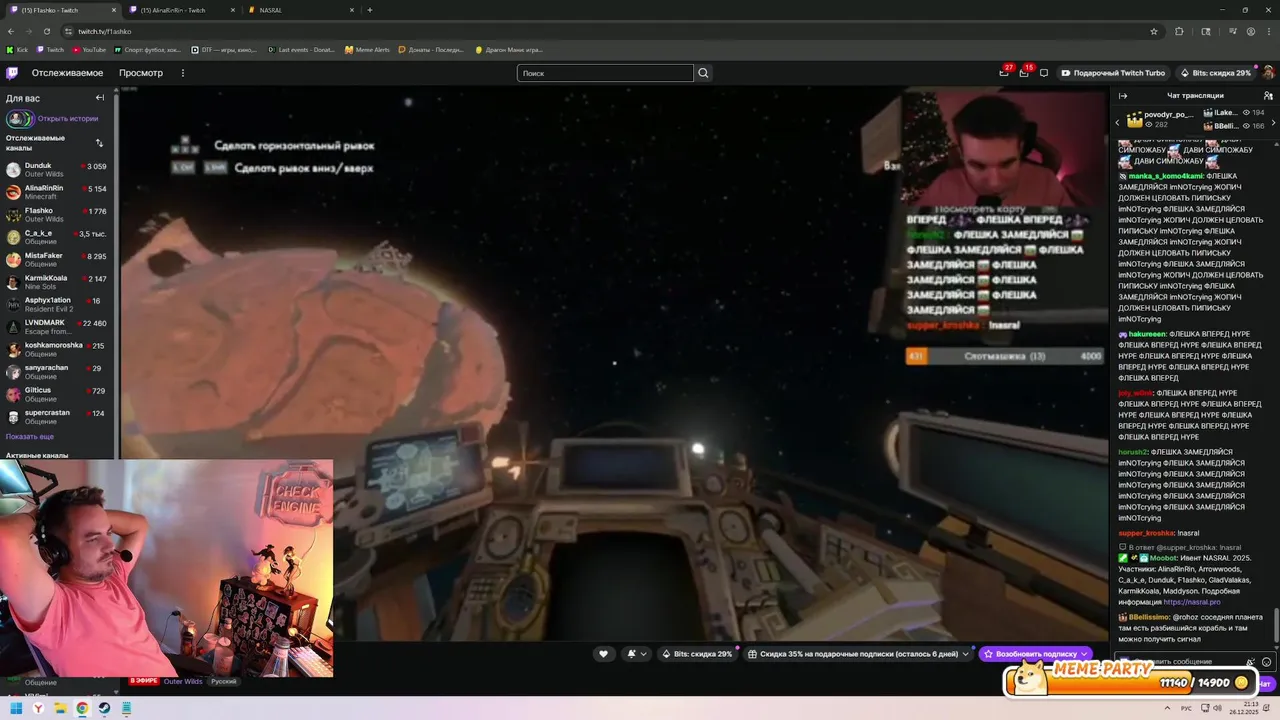This screenshot has height=720, width=1280.
Task: Click the Twitch search field
Action: click(x=605, y=73)
